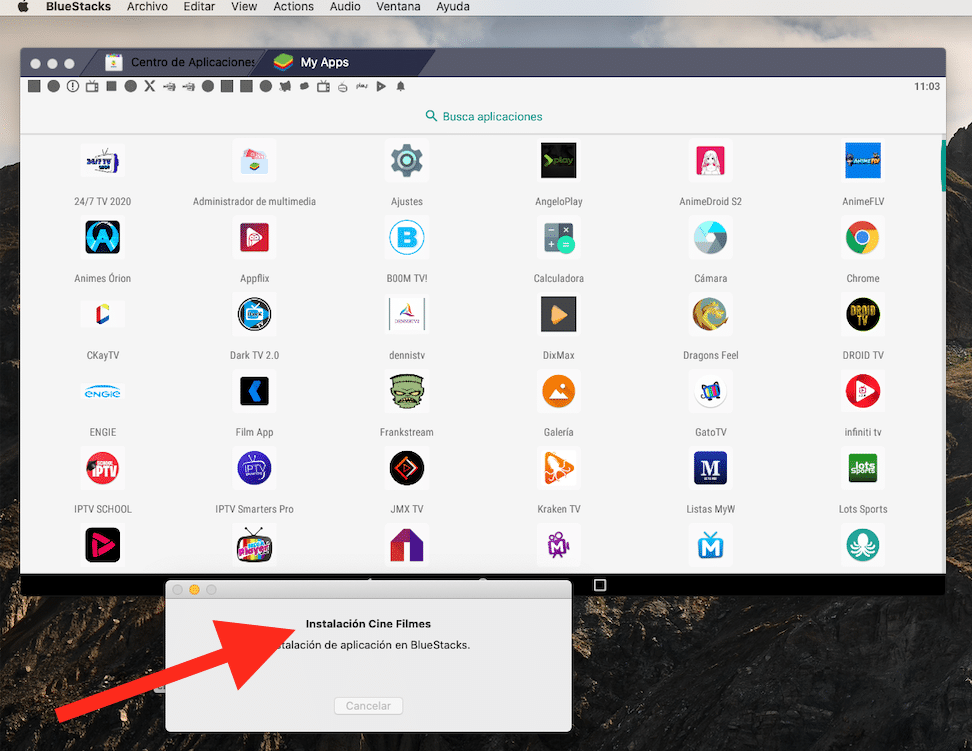Open the Ventana menu in menu bar

click(x=399, y=7)
